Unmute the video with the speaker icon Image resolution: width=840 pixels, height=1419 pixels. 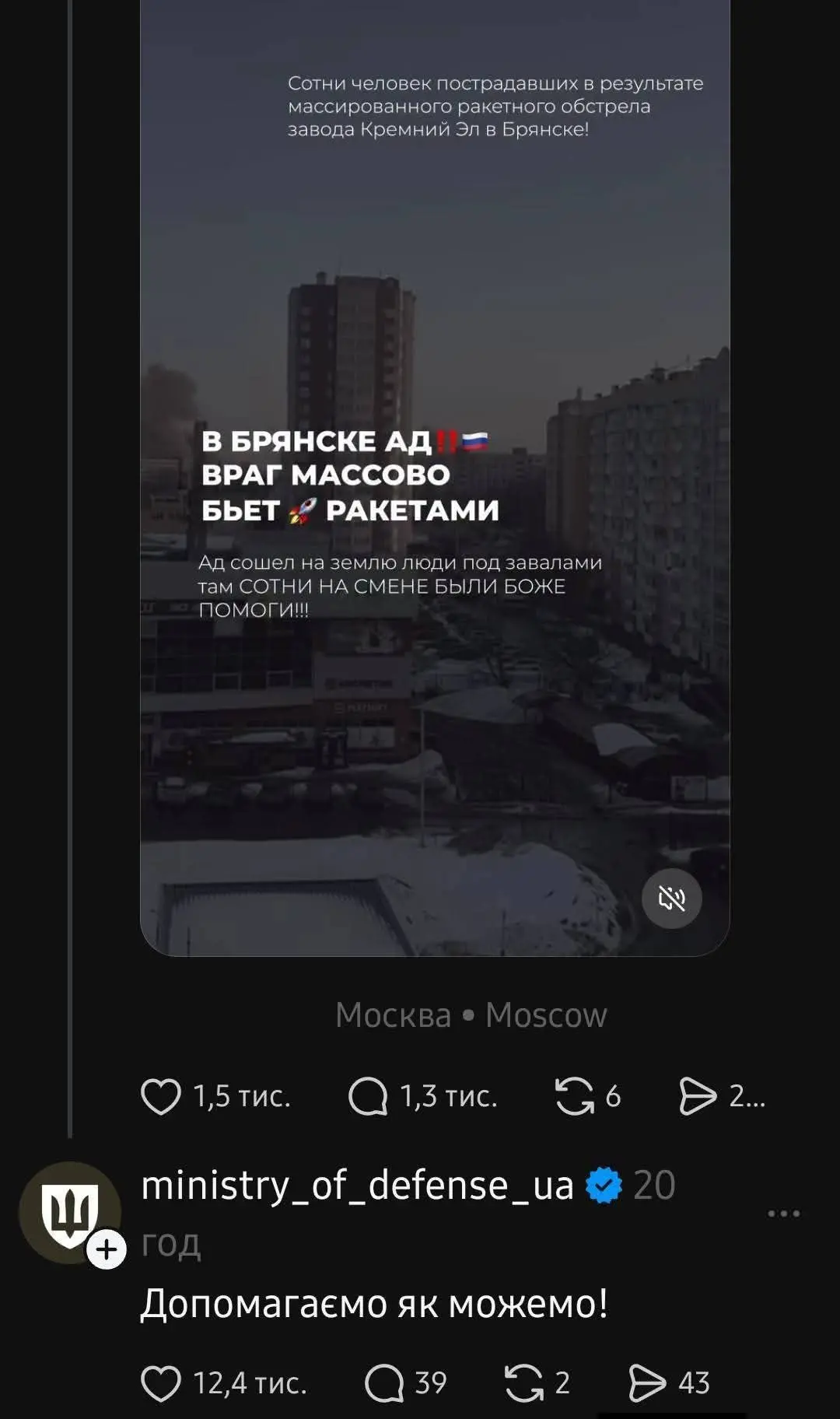click(x=672, y=899)
